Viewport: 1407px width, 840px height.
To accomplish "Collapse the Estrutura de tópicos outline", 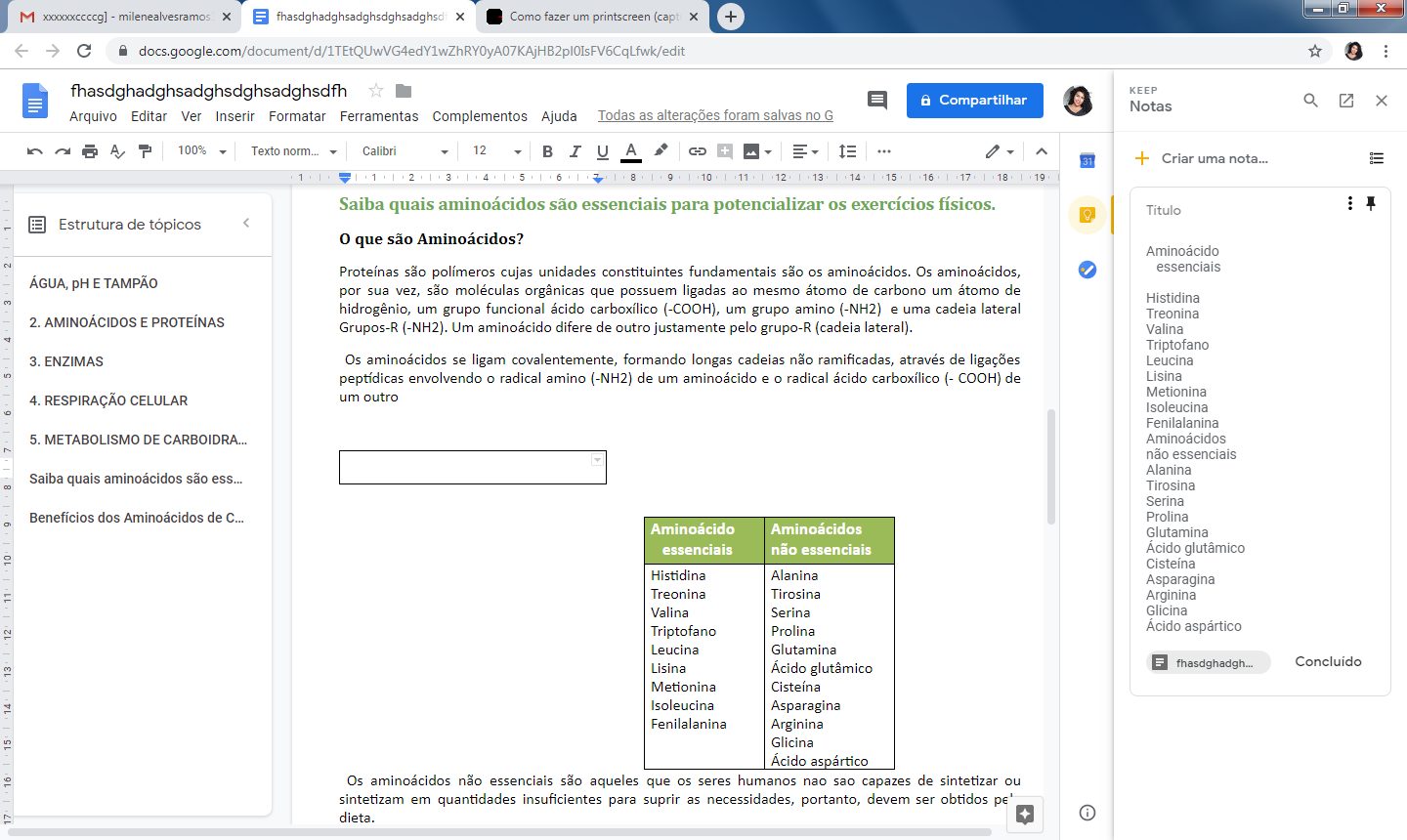I will point(246,223).
